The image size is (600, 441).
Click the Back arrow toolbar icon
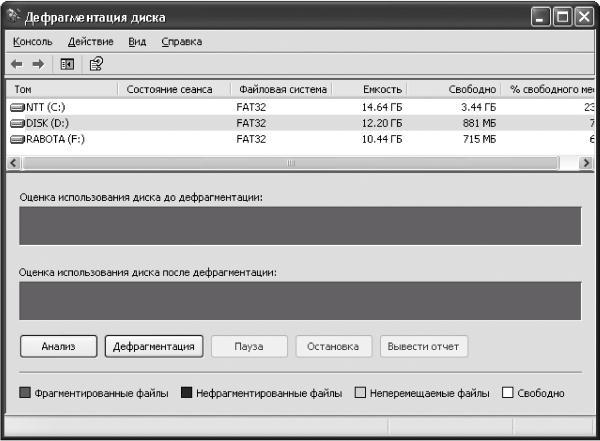pyautogui.click(x=16, y=64)
